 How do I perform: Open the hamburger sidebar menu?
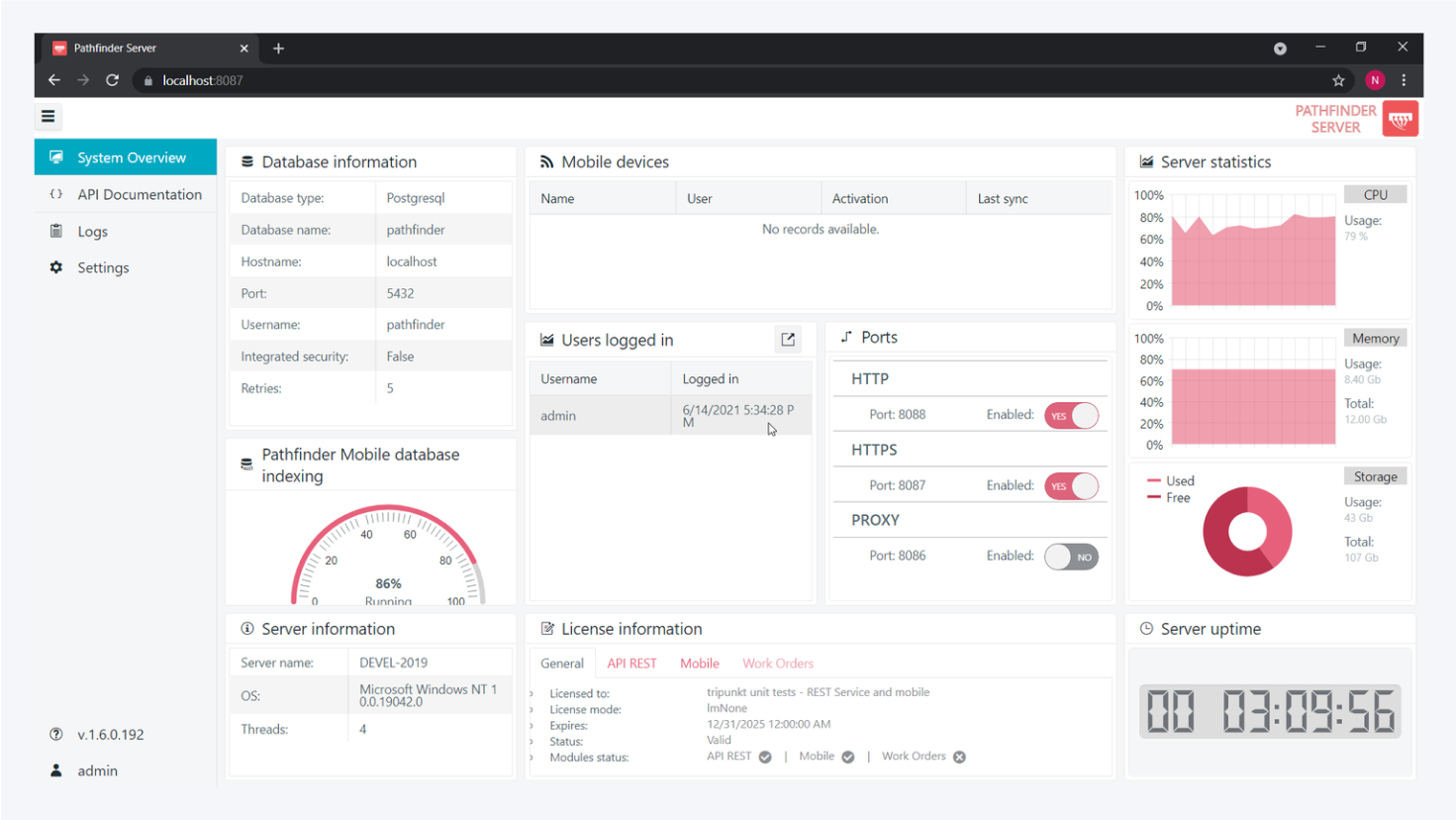(x=48, y=116)
